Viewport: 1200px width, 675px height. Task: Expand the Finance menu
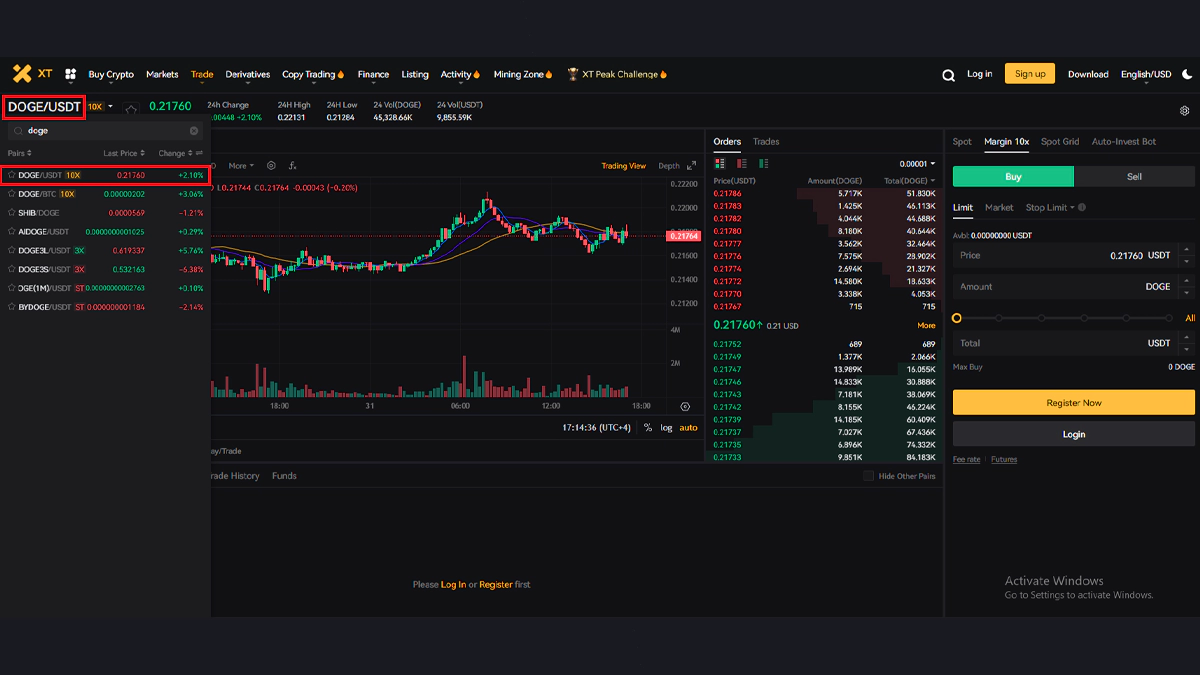pos(373,74)
